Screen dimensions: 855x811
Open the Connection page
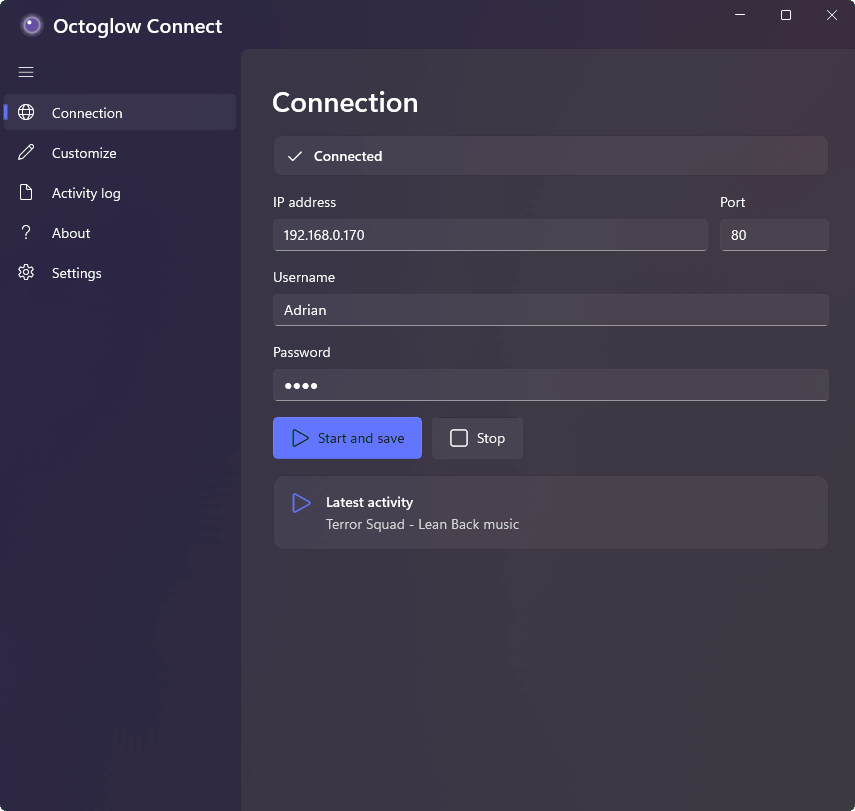120,112
